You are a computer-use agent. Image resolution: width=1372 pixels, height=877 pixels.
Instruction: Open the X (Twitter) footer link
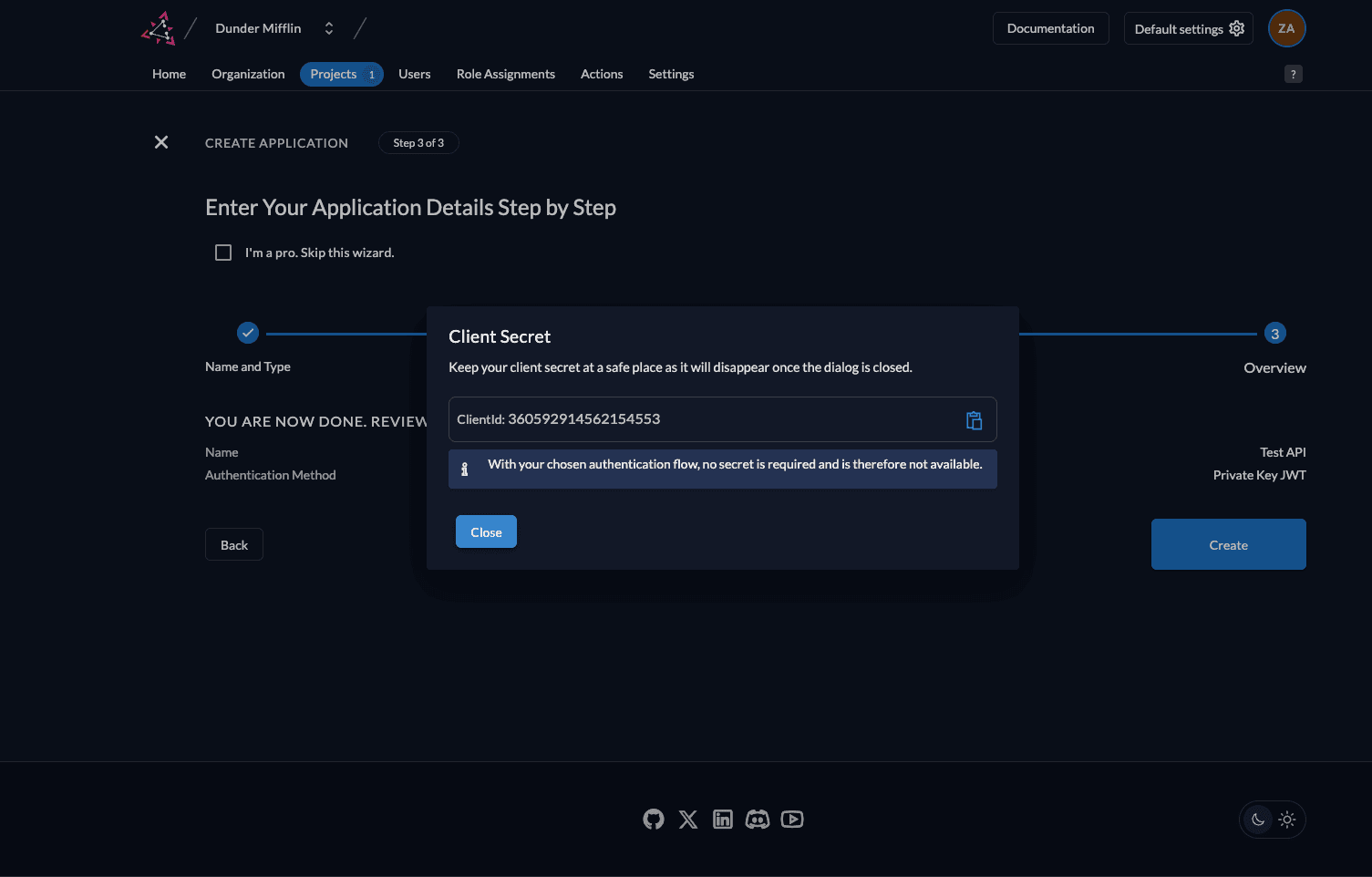[x=688, y=820]
